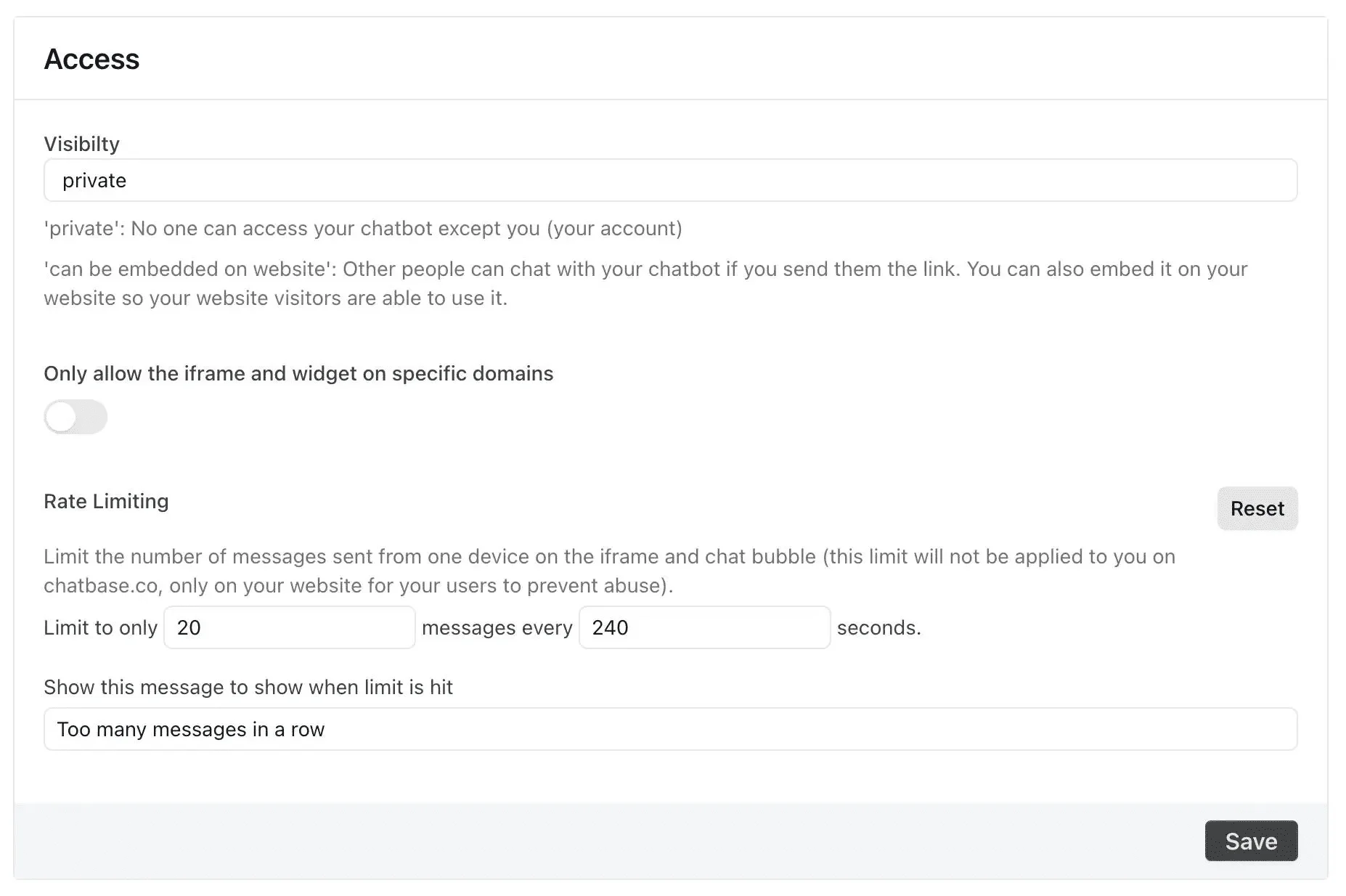Click the 'Show this message' field label
1346x896 pixels.
pyautogui.click(x=248, y=688)
